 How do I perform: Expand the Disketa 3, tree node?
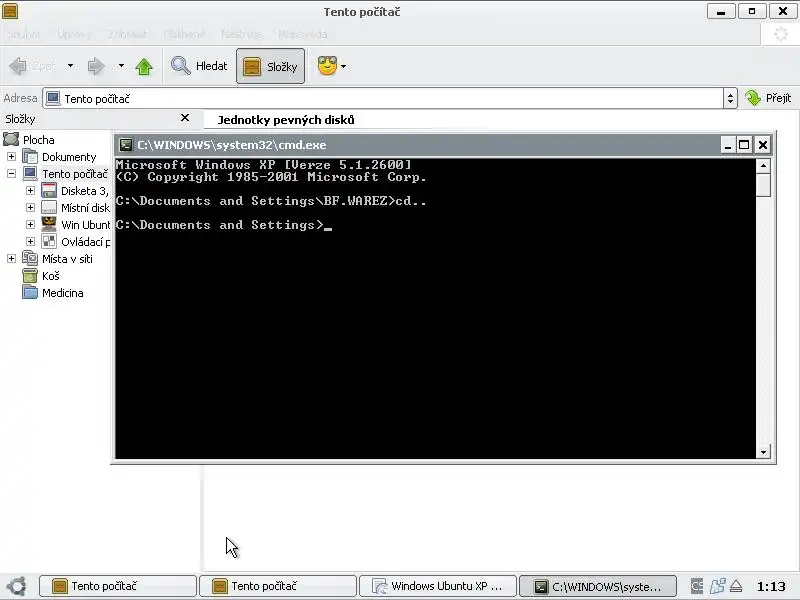point(30,190)
